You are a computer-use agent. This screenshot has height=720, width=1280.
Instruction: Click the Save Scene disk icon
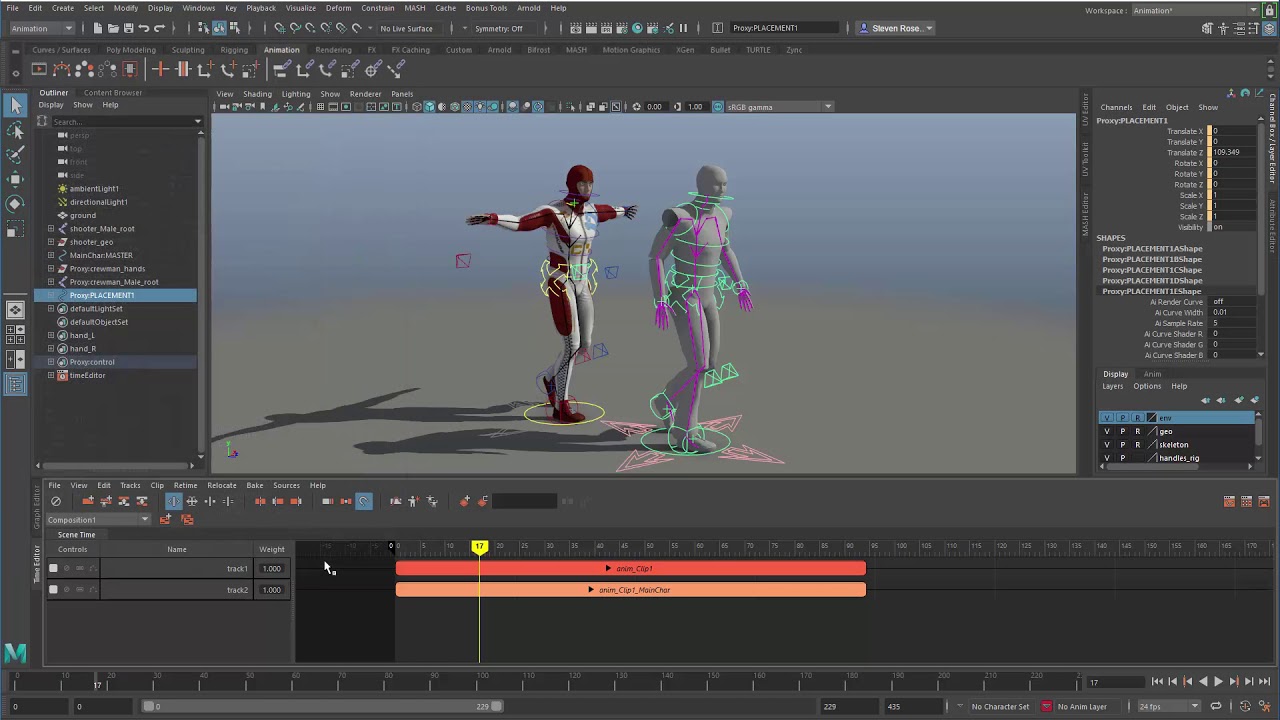point(129,28)
